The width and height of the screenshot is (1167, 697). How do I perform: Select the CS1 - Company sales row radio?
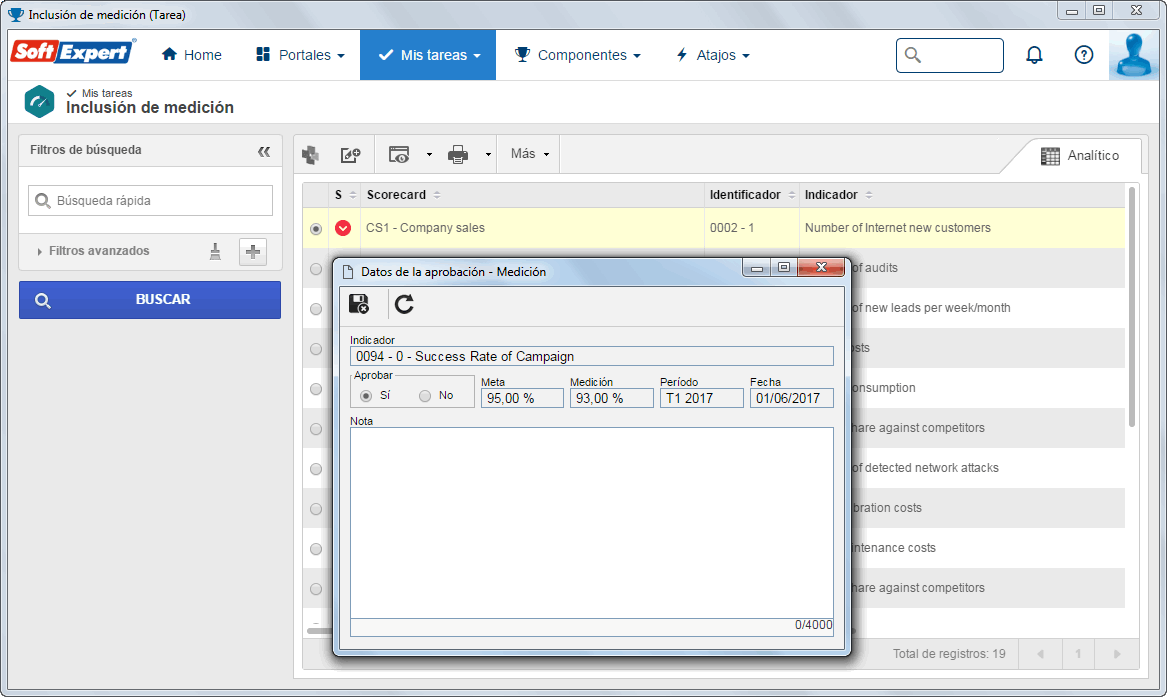pyautogui.click(x=316, y=228)
